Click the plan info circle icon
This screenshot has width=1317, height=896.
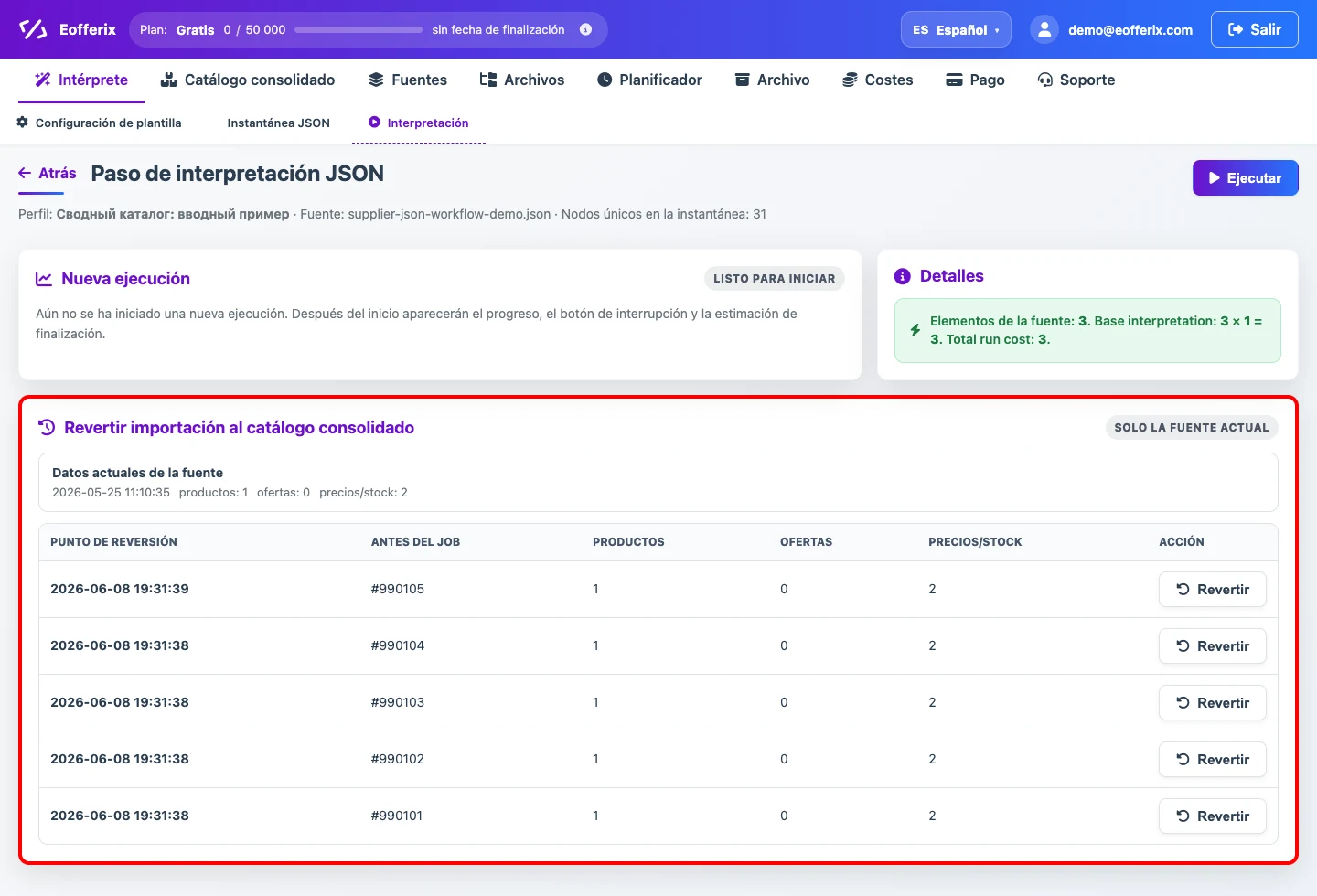(x=585, y=29)
